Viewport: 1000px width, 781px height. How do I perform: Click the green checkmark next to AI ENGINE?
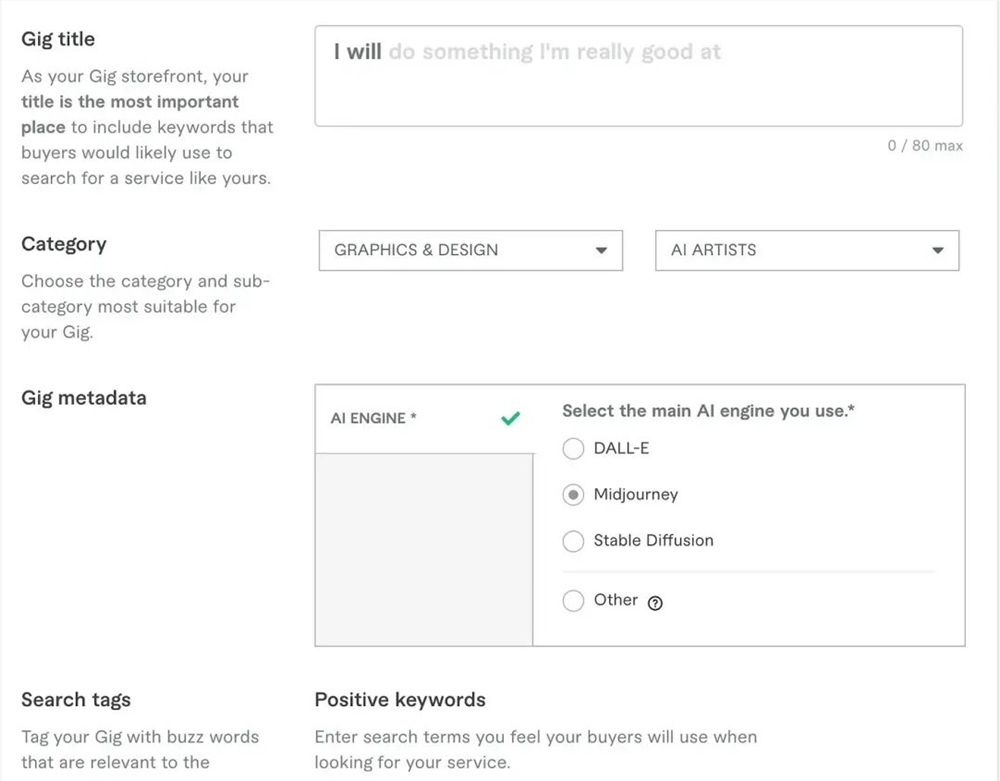tap(510, 419)
